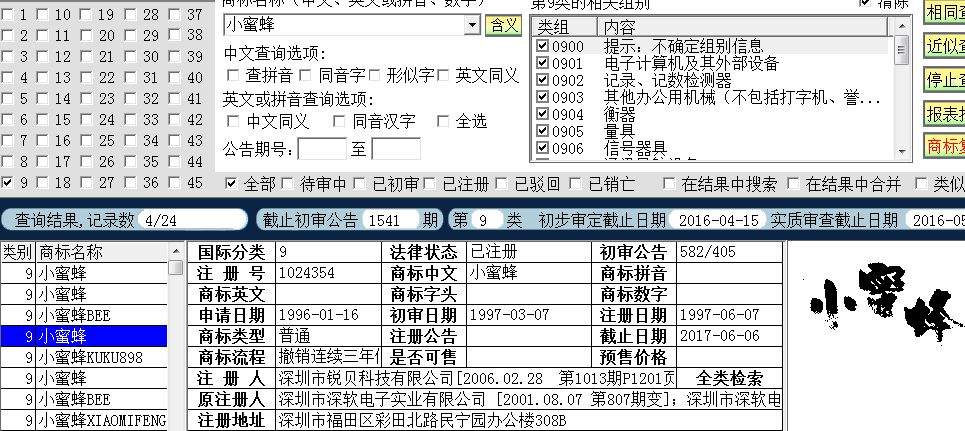Enable the 同音汉字 option
965x431 pixels.
click(338, 121)
